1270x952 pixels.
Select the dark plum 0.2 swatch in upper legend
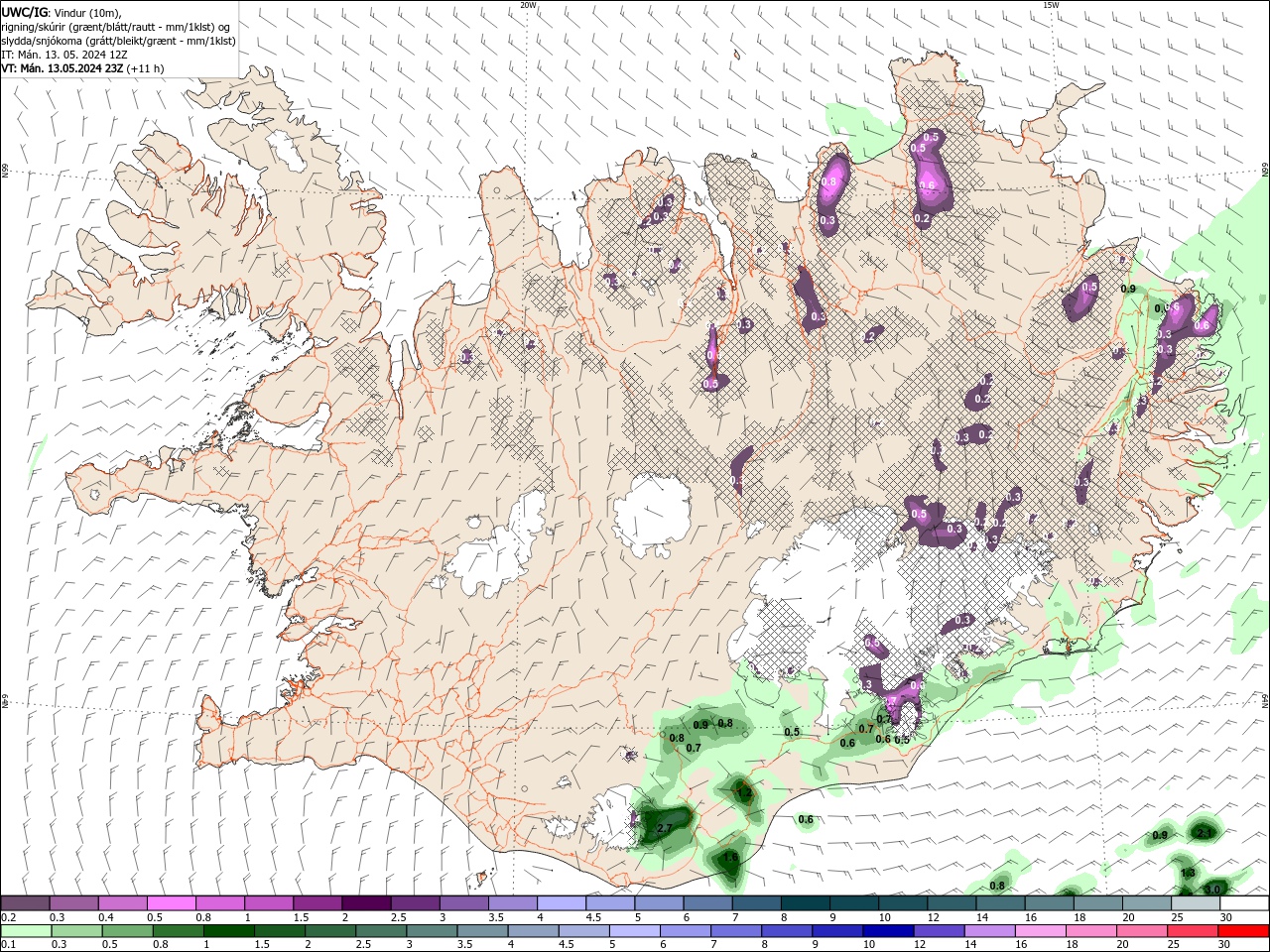25,903
